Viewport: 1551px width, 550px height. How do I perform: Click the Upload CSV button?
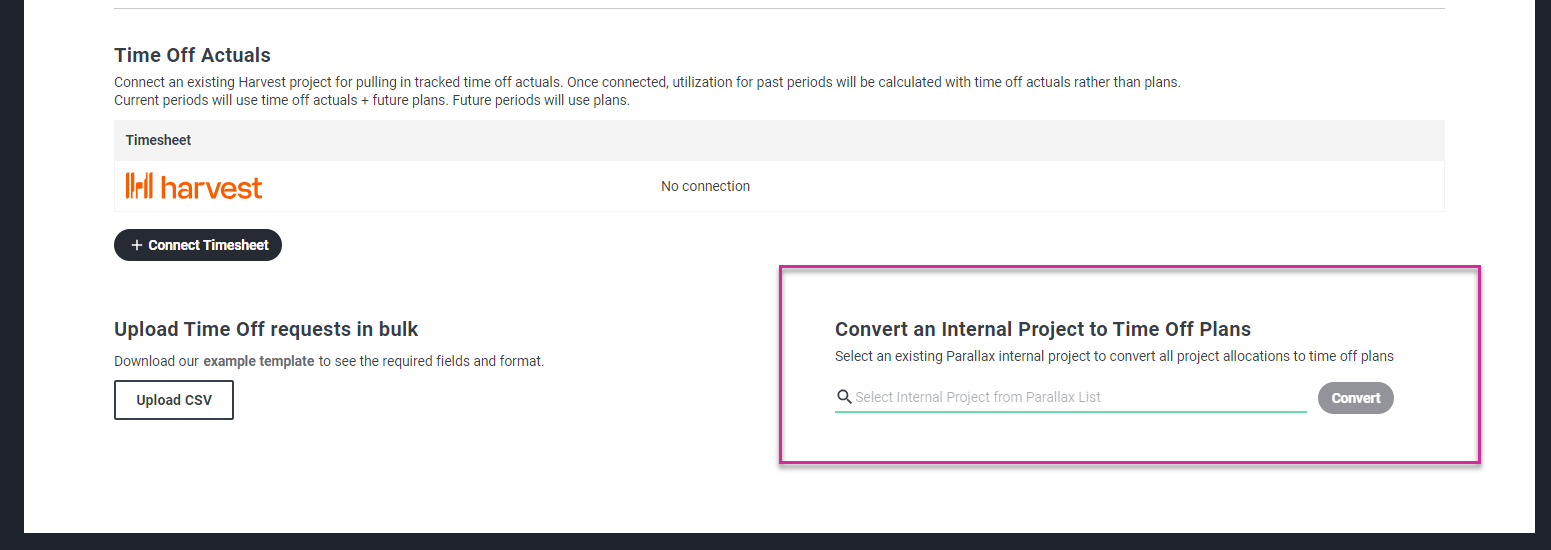pyautogui.click(x=174, y=400)
